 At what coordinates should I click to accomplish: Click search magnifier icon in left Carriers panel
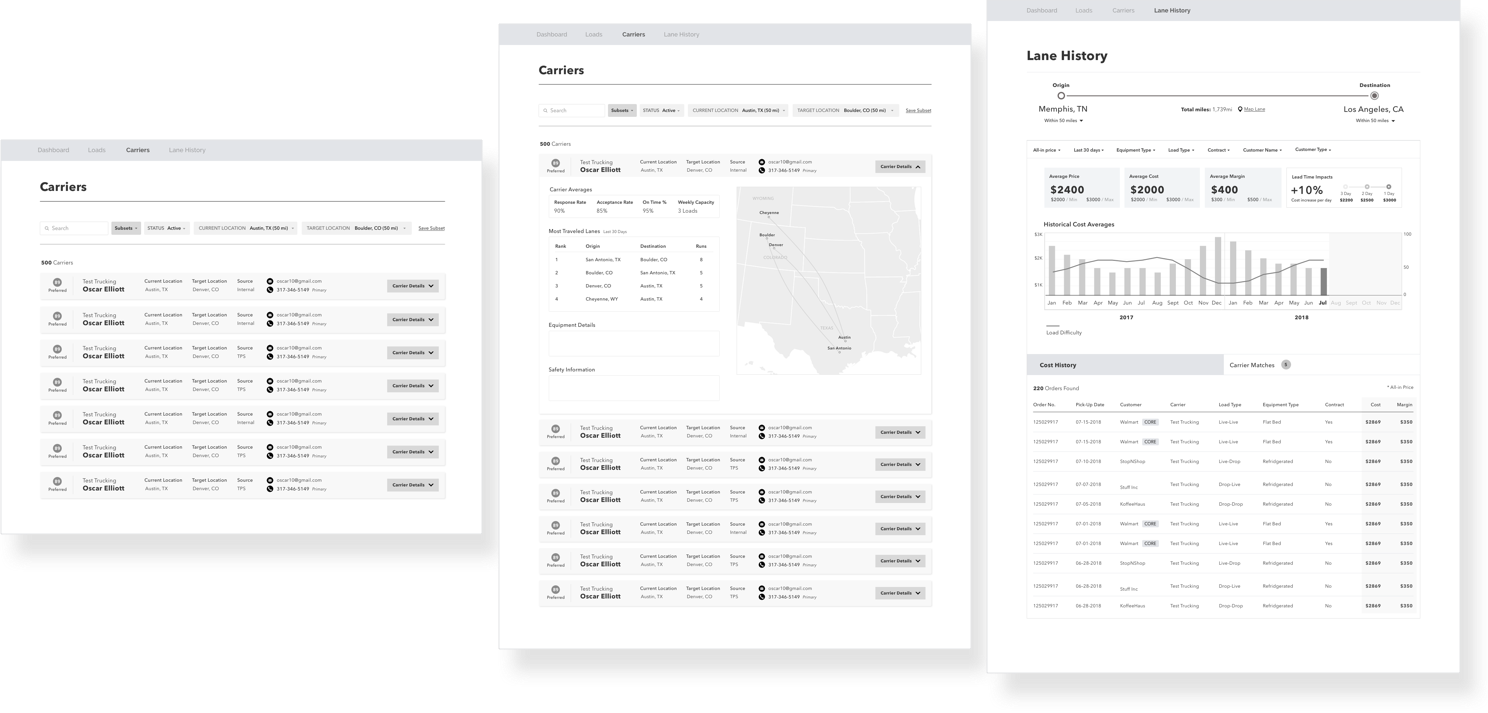tap(47, 229)
